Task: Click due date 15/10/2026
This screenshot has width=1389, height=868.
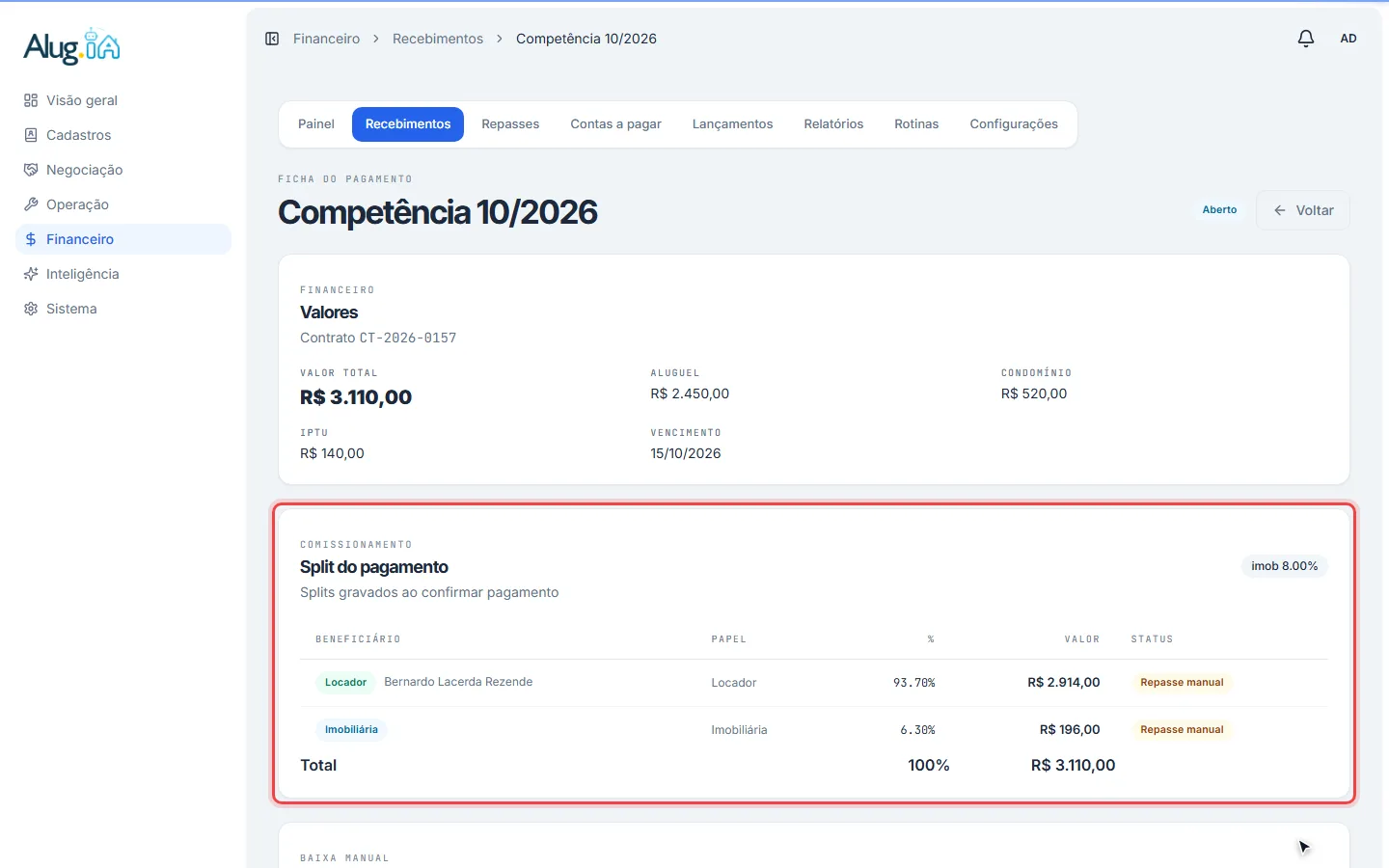Action: coord(686,453)
